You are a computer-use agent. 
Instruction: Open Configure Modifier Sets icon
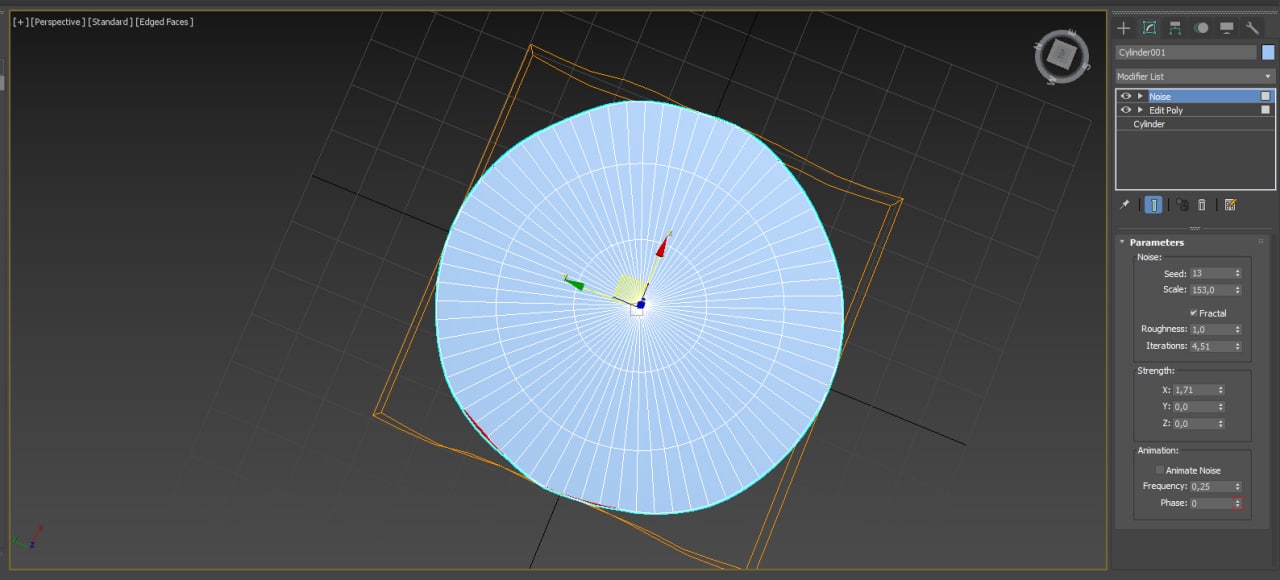tap(1230, 204)
